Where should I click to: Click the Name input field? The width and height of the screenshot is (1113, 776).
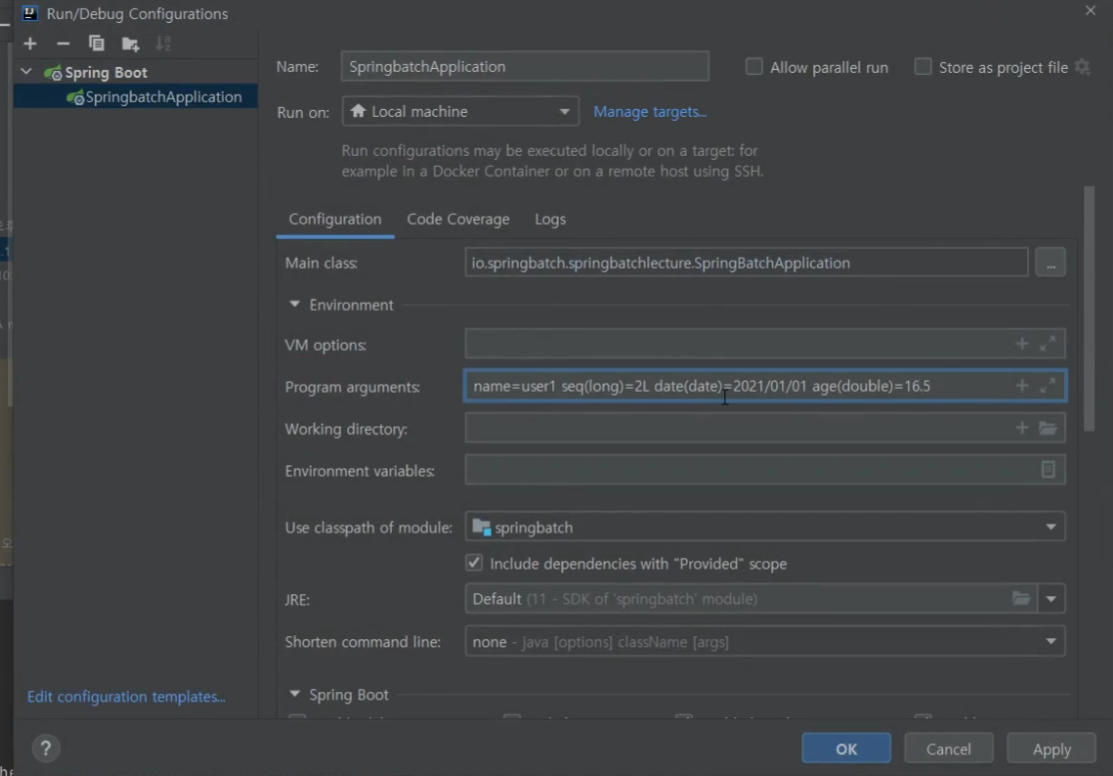pyautogui.click(x=525, y=66)
